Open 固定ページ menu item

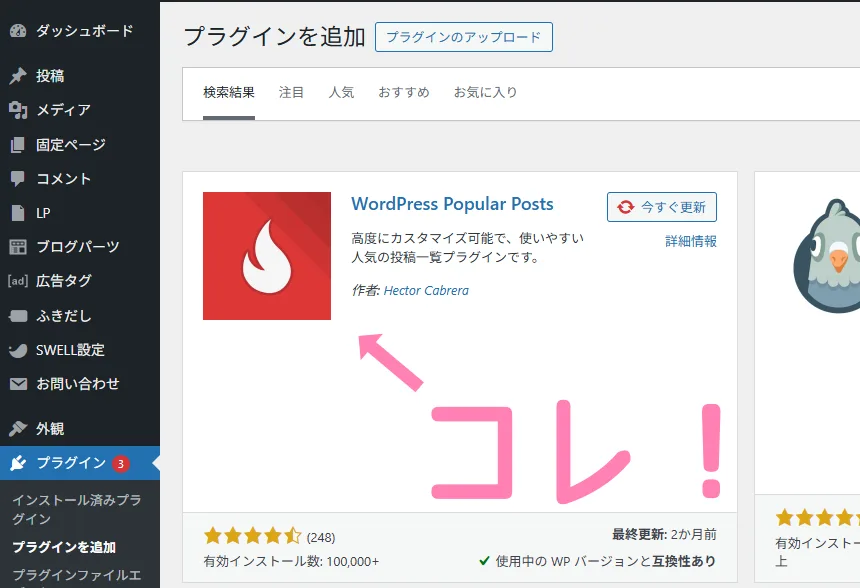80,145
